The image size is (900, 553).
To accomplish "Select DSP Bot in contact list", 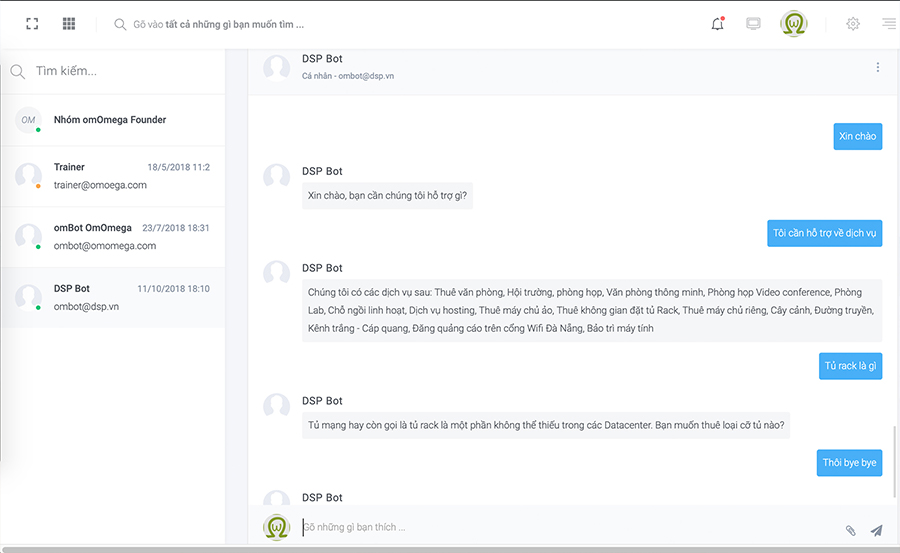I will click(x=113, y=297).
